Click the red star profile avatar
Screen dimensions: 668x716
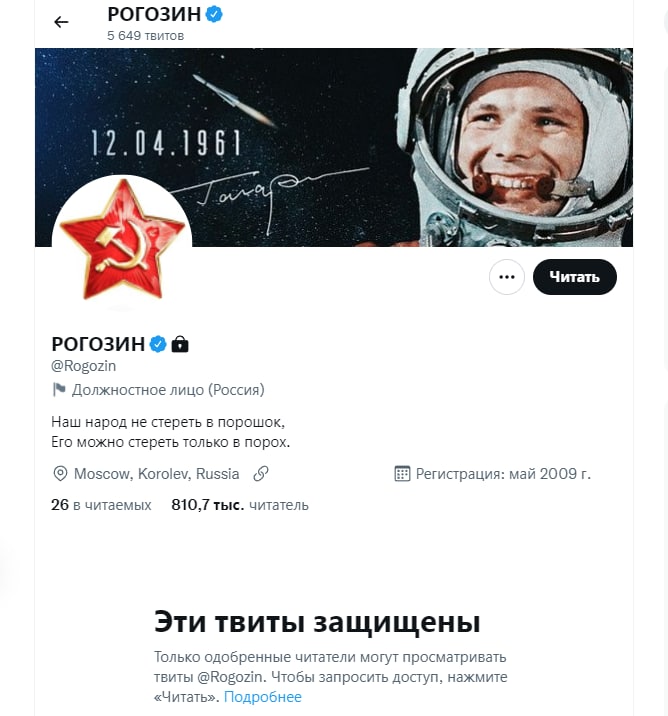click(x=122, y=244)
